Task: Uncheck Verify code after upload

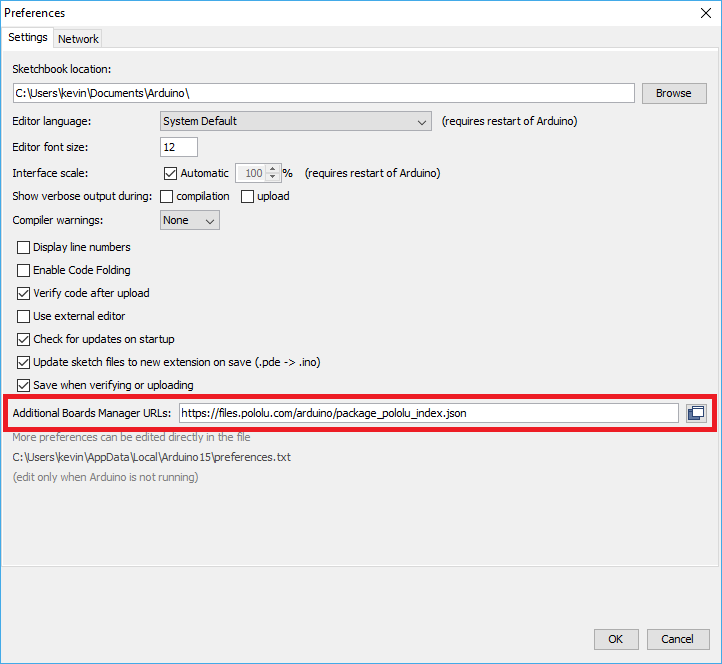Action: tap(24, 293)
